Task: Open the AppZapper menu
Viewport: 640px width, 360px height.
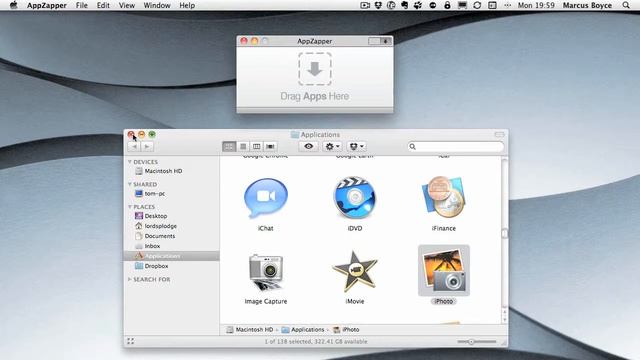Action: click(47, 5)
